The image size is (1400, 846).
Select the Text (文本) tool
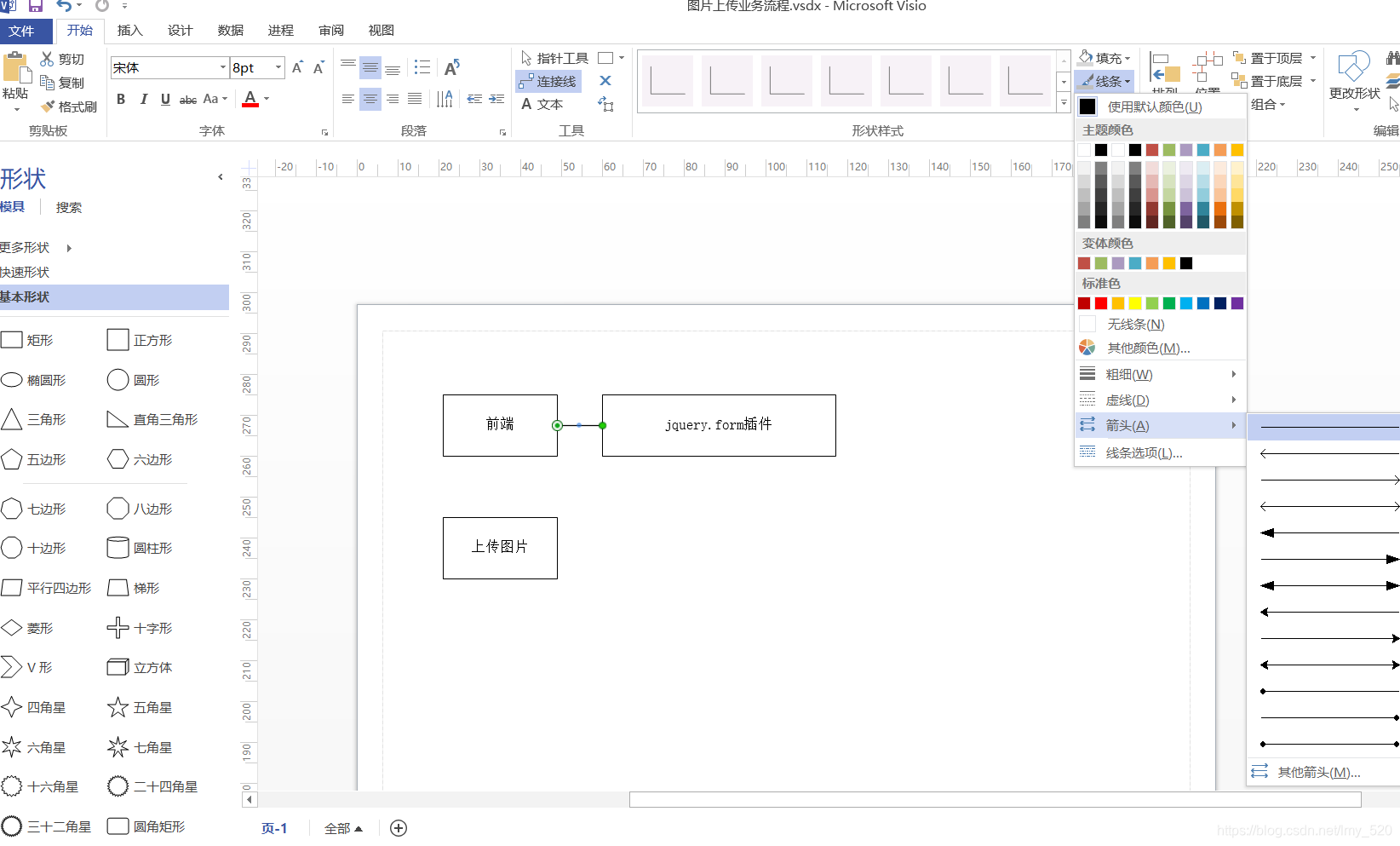pyautogui.click(x=542, y=104)
